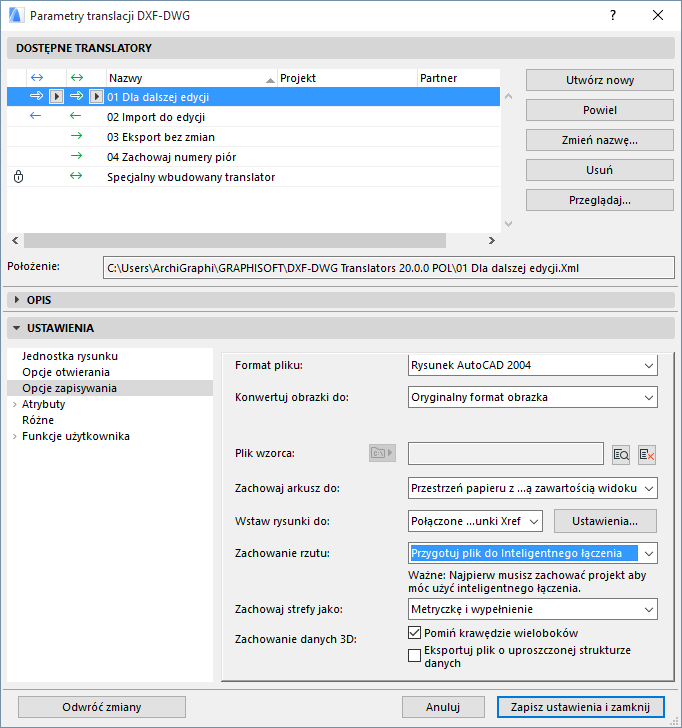The width and height of the screenshot is (682, 728).
Task: Click down arrow of translator list scrollbar
Action: (508, 224)
